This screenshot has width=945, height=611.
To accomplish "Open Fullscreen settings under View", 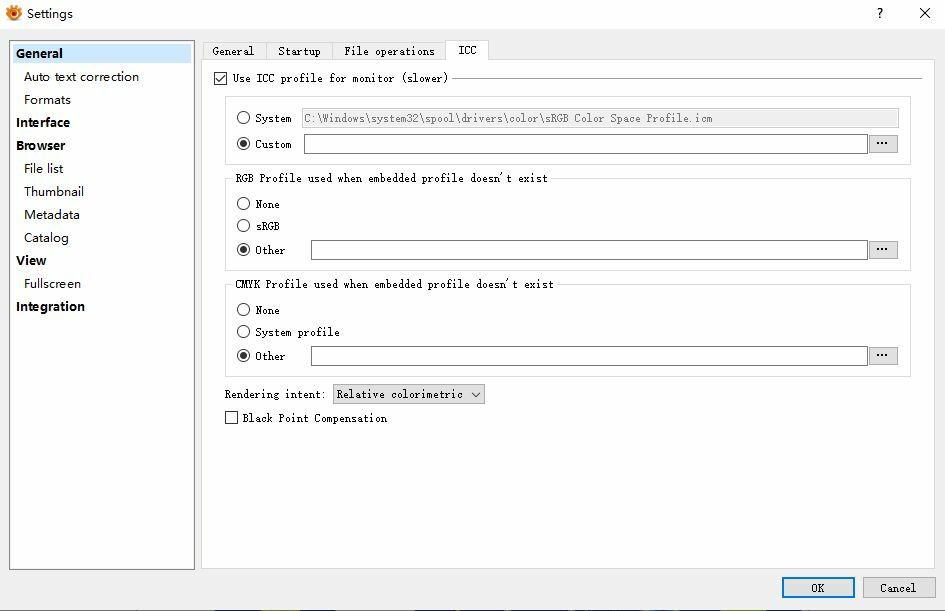I will [52, 284].
